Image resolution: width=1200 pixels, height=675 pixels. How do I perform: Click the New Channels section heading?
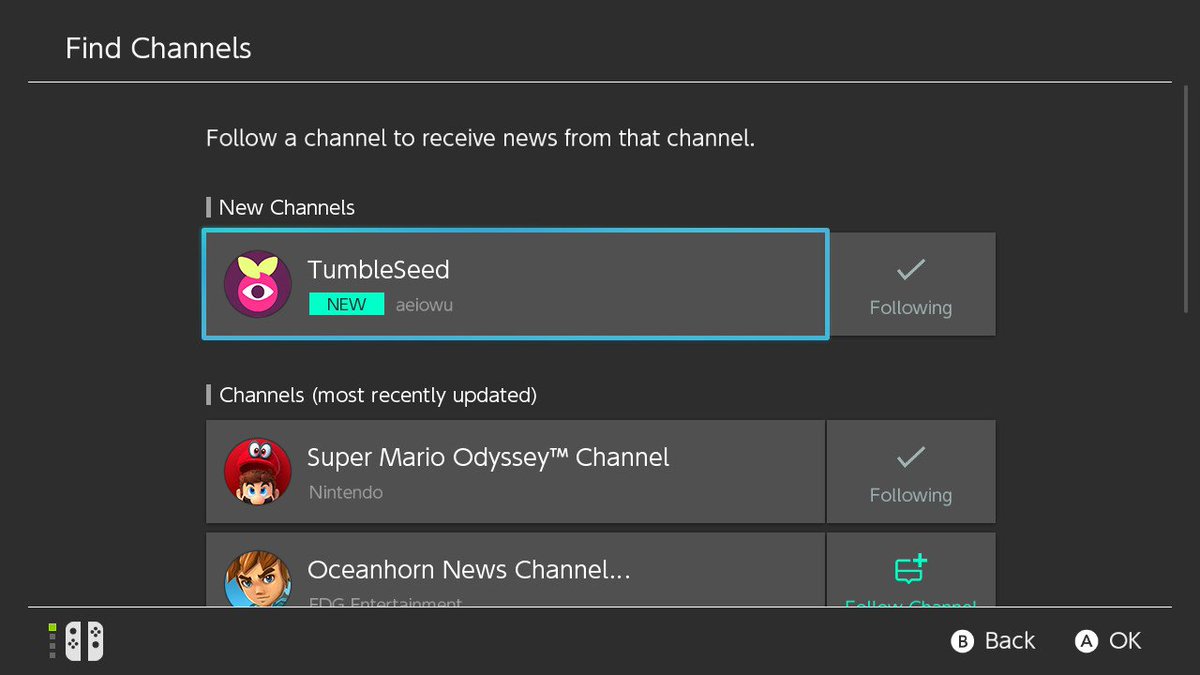(287, 208)
